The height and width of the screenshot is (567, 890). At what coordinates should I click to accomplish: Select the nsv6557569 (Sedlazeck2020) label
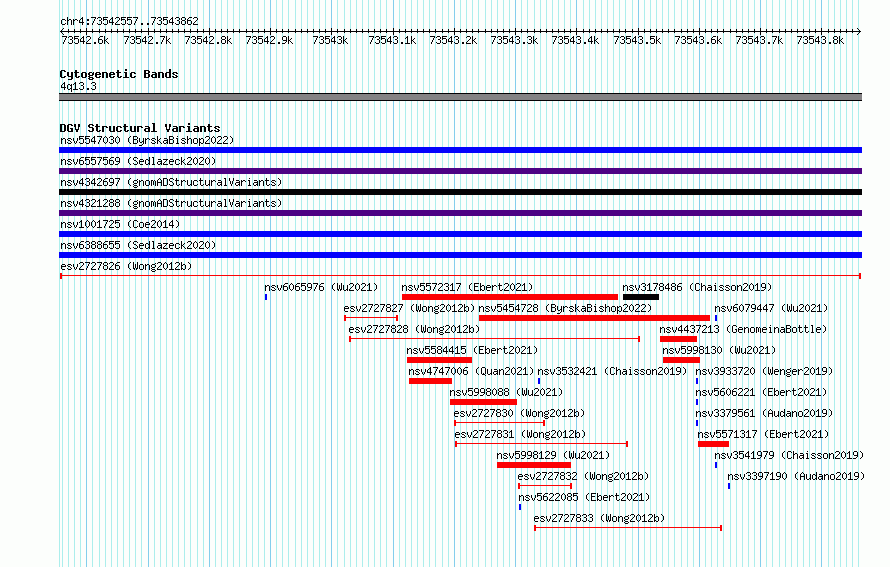coord(138,161)
